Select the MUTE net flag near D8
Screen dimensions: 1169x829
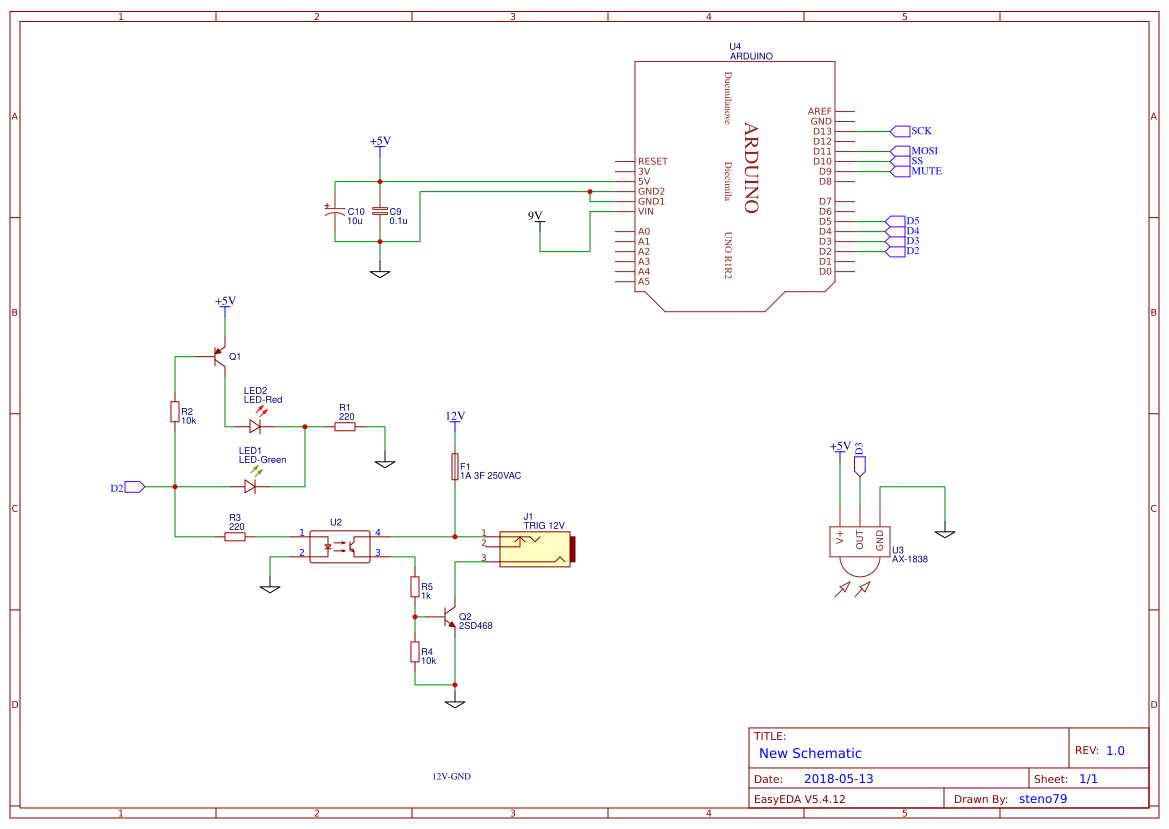[901, 171]
